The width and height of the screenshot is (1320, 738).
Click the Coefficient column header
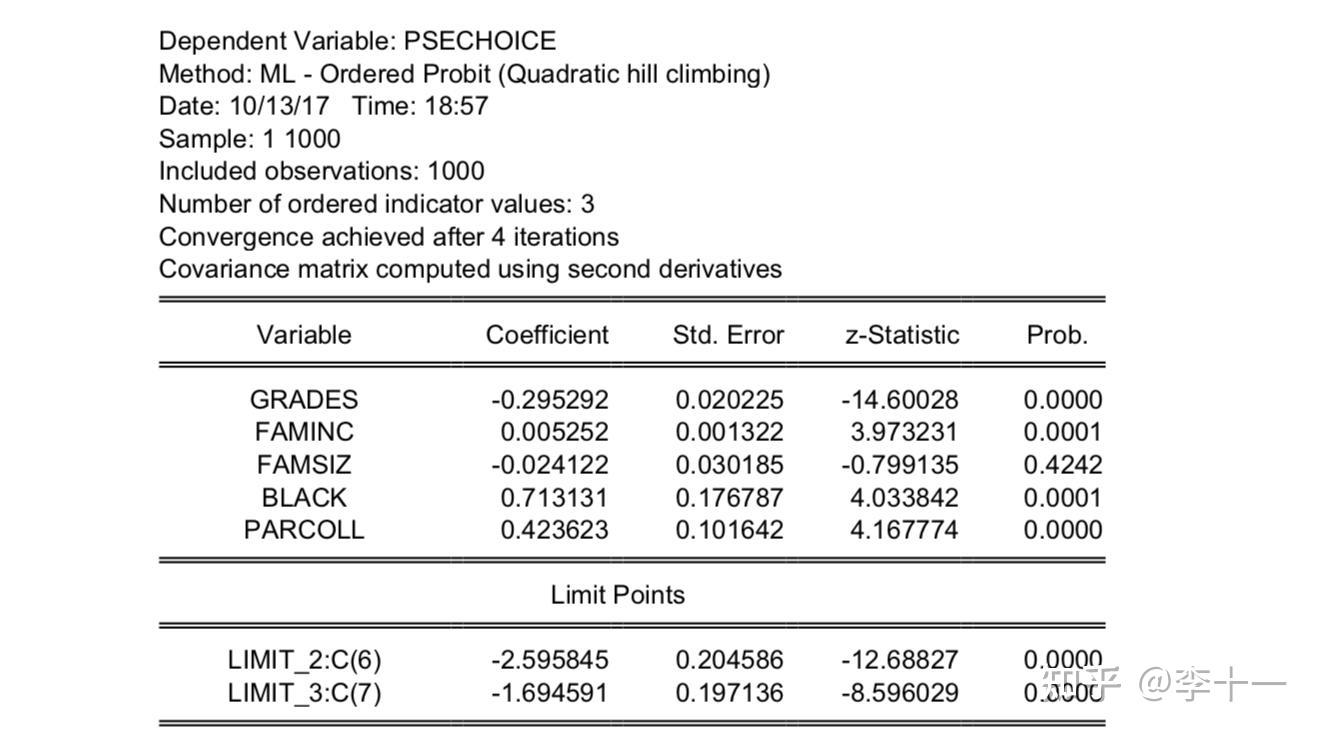[x=547, y=334]
